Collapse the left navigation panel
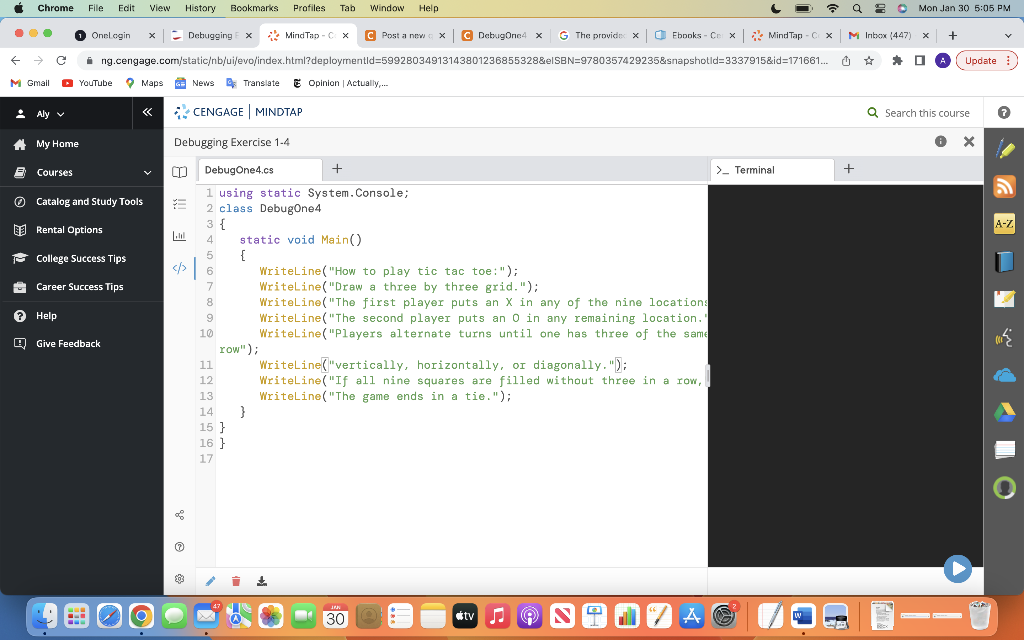Viewport: 1024px width, 640px height. coord(146,112)
